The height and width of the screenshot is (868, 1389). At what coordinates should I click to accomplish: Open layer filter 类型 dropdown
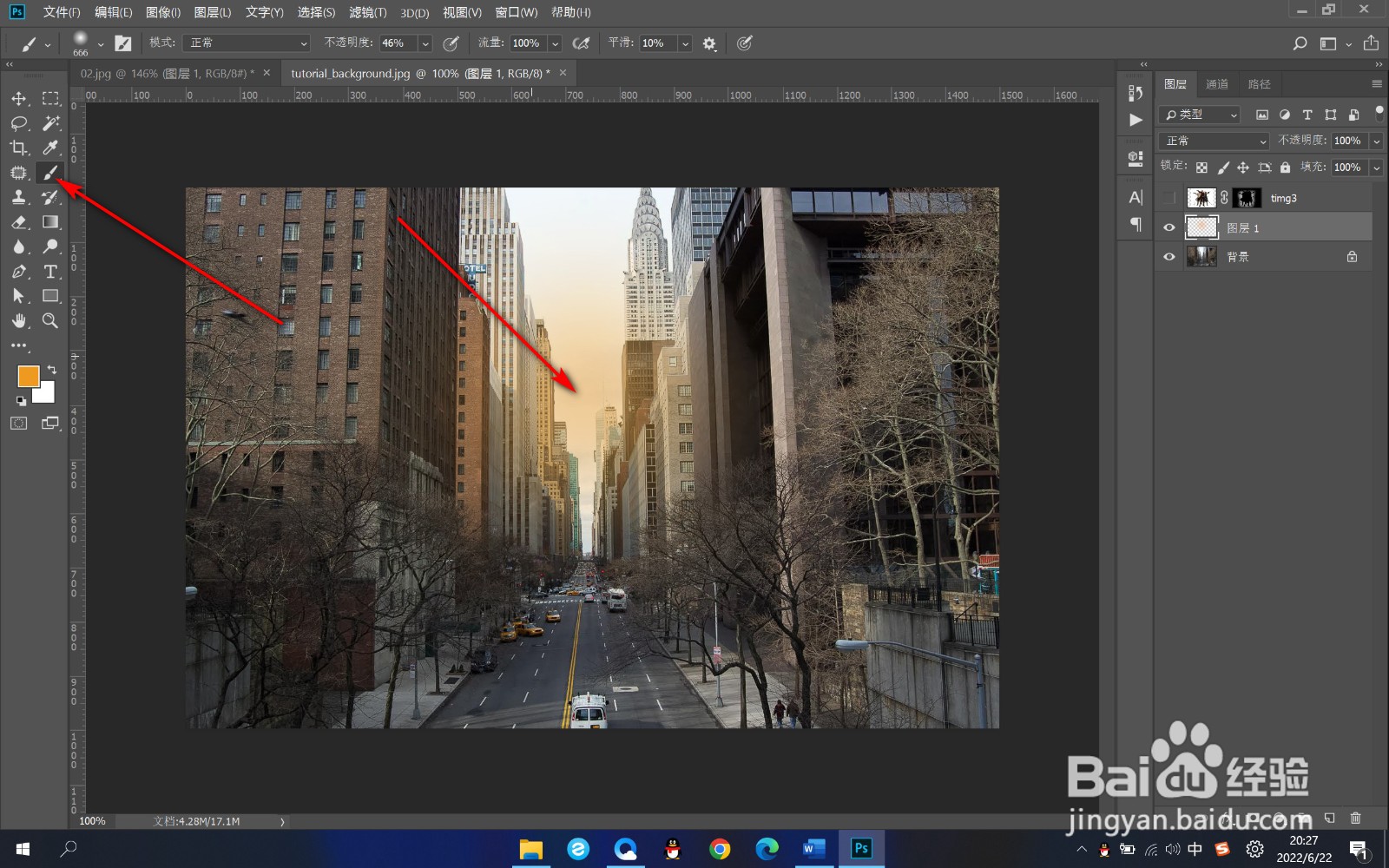coord(1201,115)
